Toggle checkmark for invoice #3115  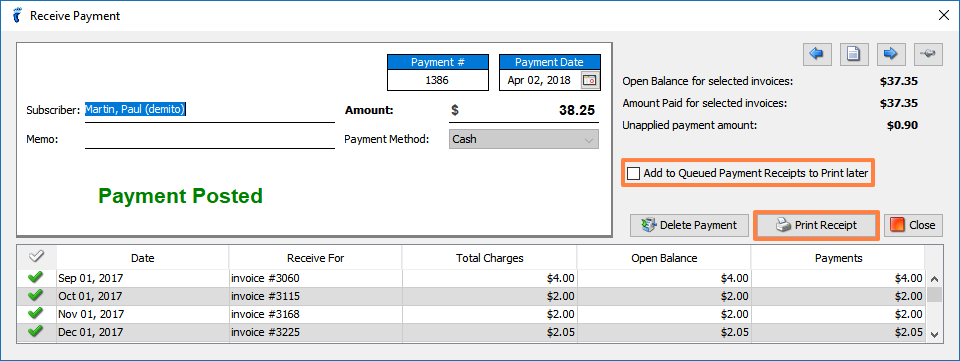[x=36, y=296]
